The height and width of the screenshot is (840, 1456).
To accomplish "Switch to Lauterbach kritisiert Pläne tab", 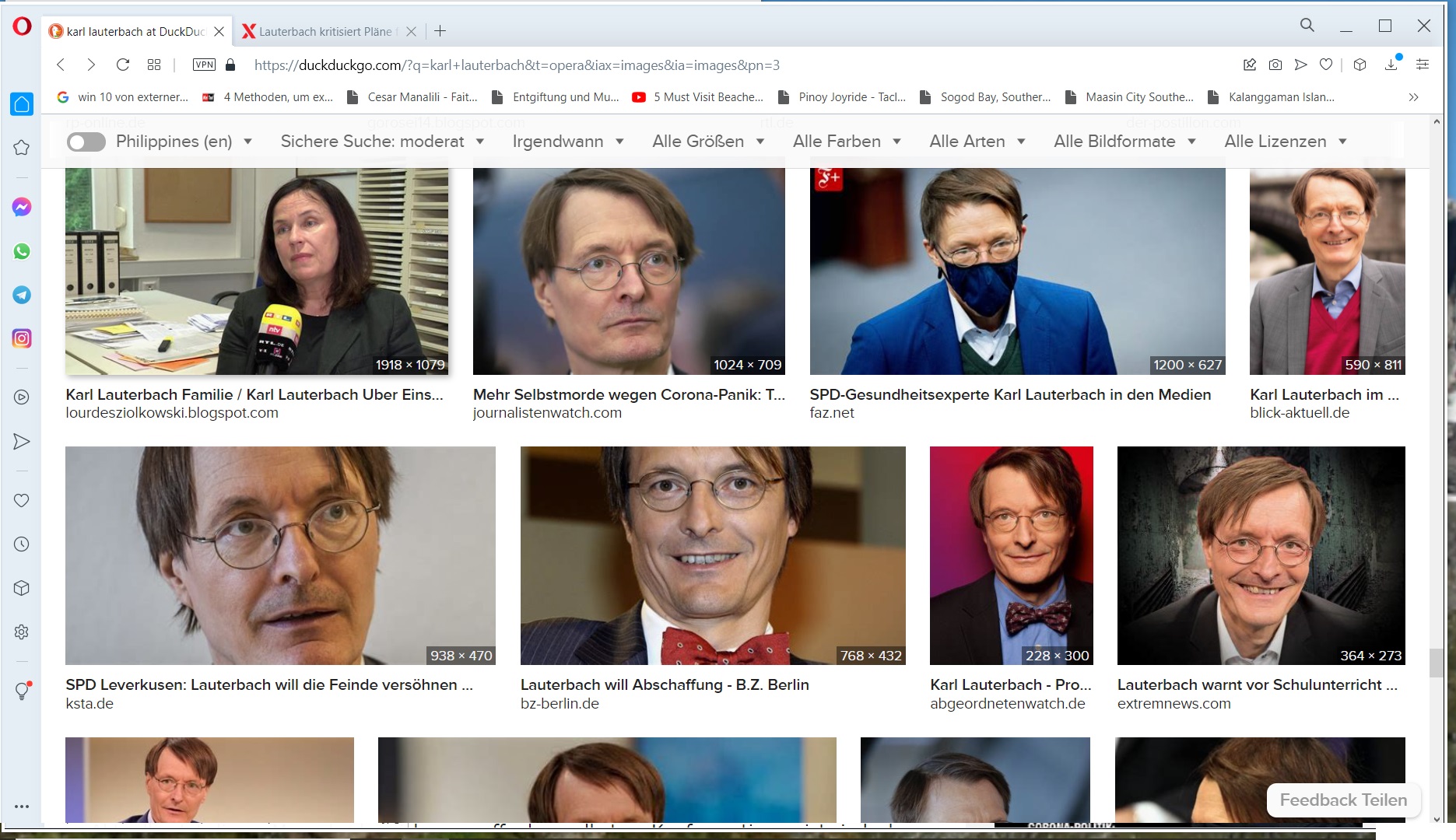I will [x=325, y=31].
